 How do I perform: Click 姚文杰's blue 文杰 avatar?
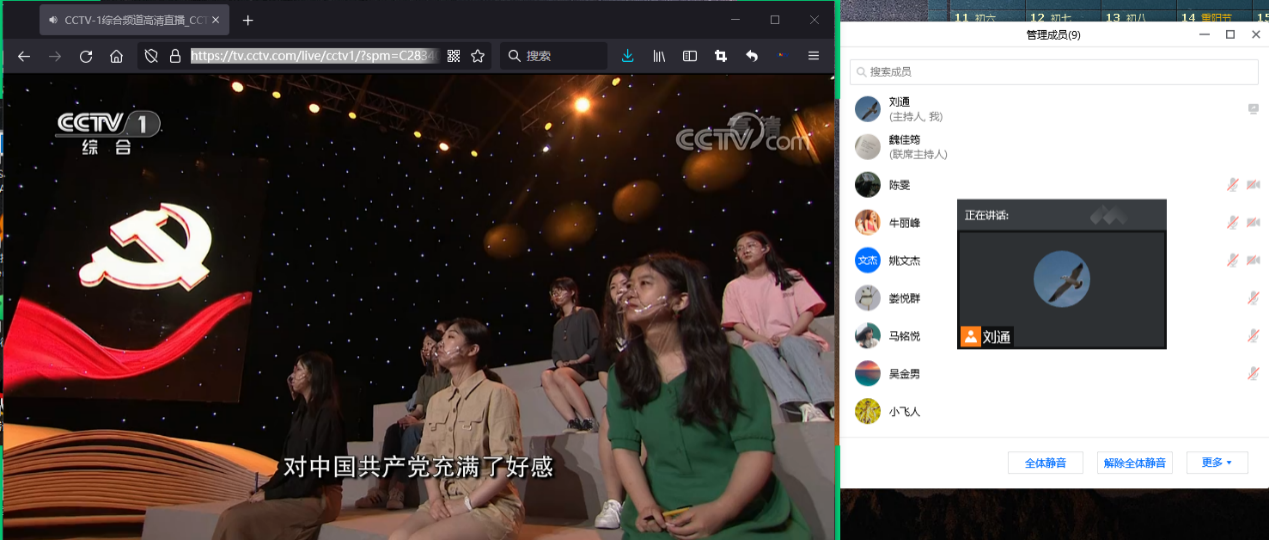click(x=867, y=261)
